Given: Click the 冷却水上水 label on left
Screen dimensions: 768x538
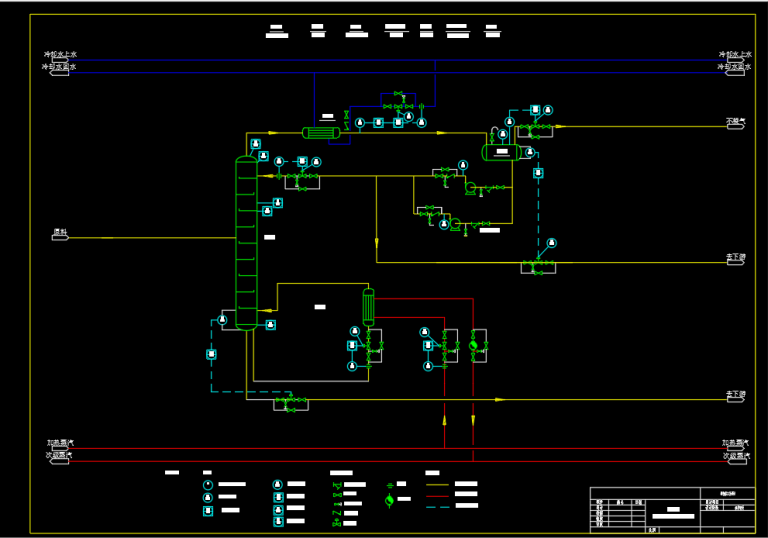Looking at the screenshot, I should (x=60, y=55).
